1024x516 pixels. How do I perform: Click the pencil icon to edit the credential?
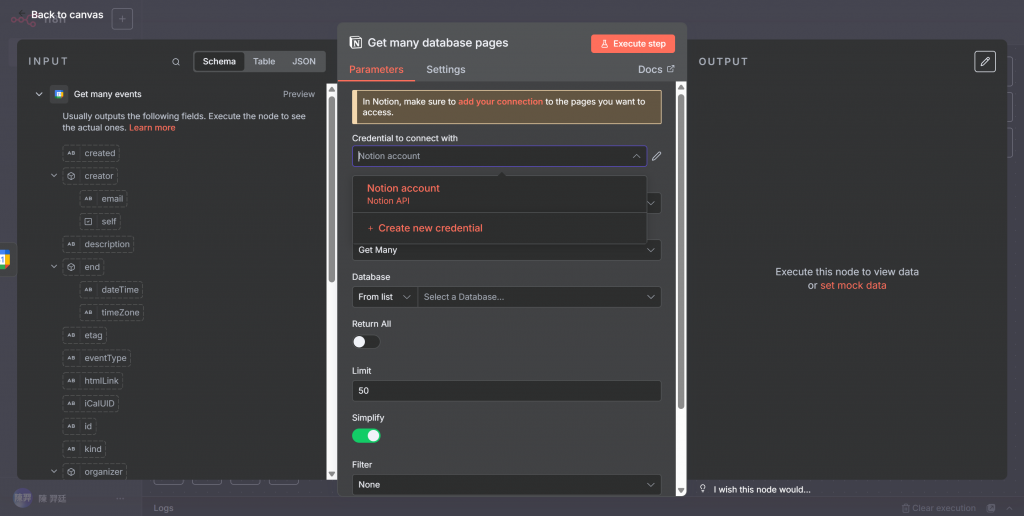point(656,156)
